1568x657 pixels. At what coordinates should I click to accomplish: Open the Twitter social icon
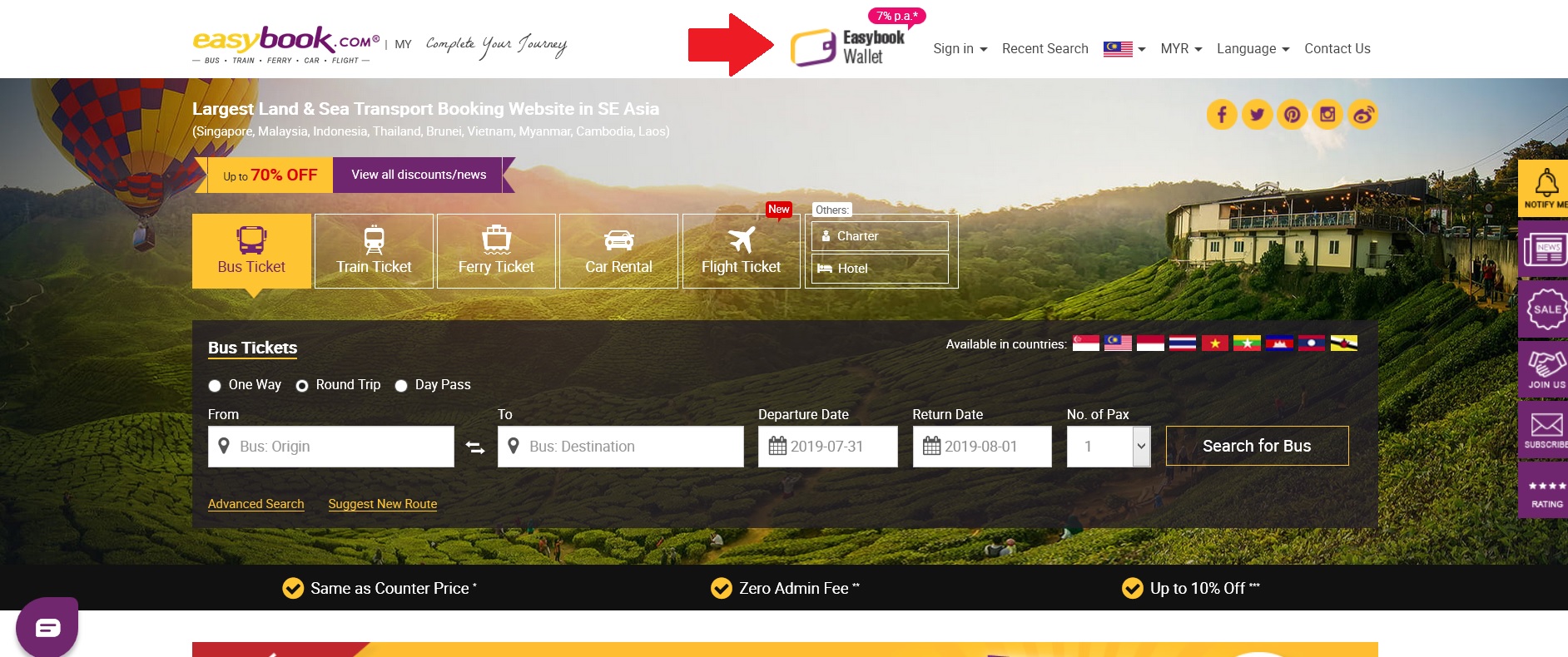tap(1257, 115)
